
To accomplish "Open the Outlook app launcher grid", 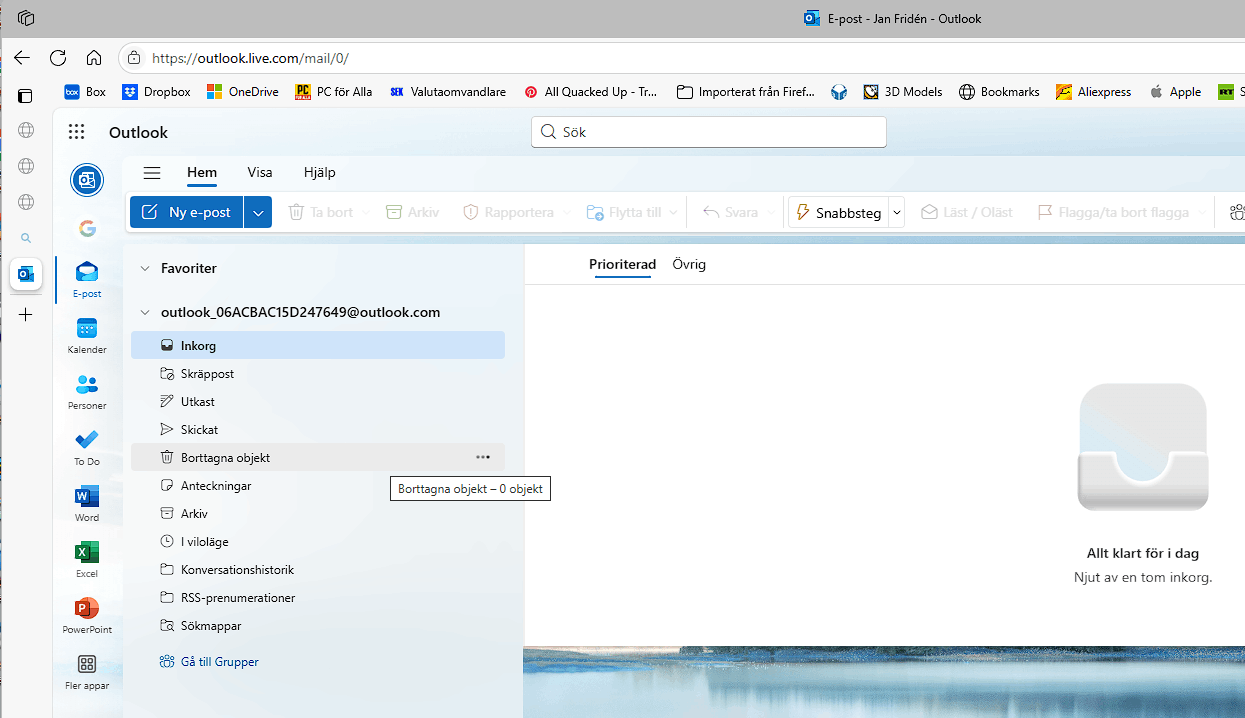I will tap(77, 132).
